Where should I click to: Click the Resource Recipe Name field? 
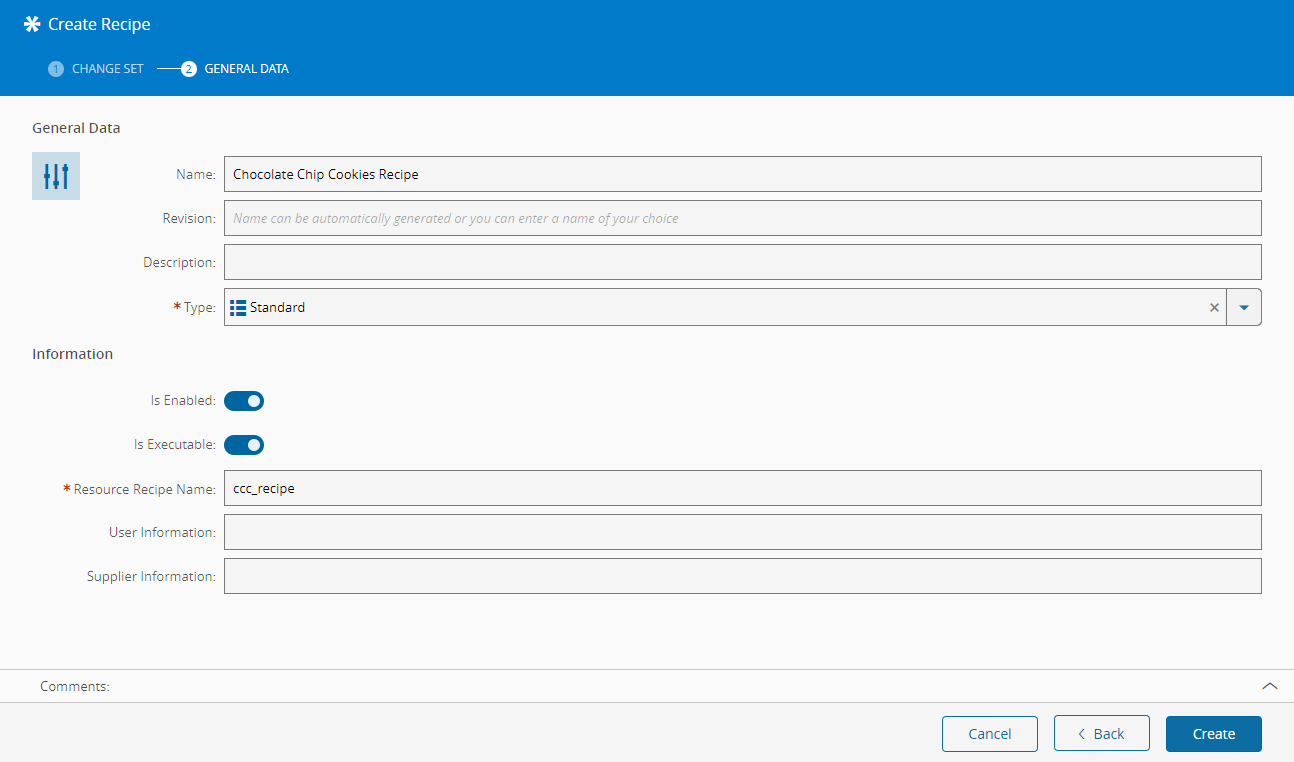point(742,489)
